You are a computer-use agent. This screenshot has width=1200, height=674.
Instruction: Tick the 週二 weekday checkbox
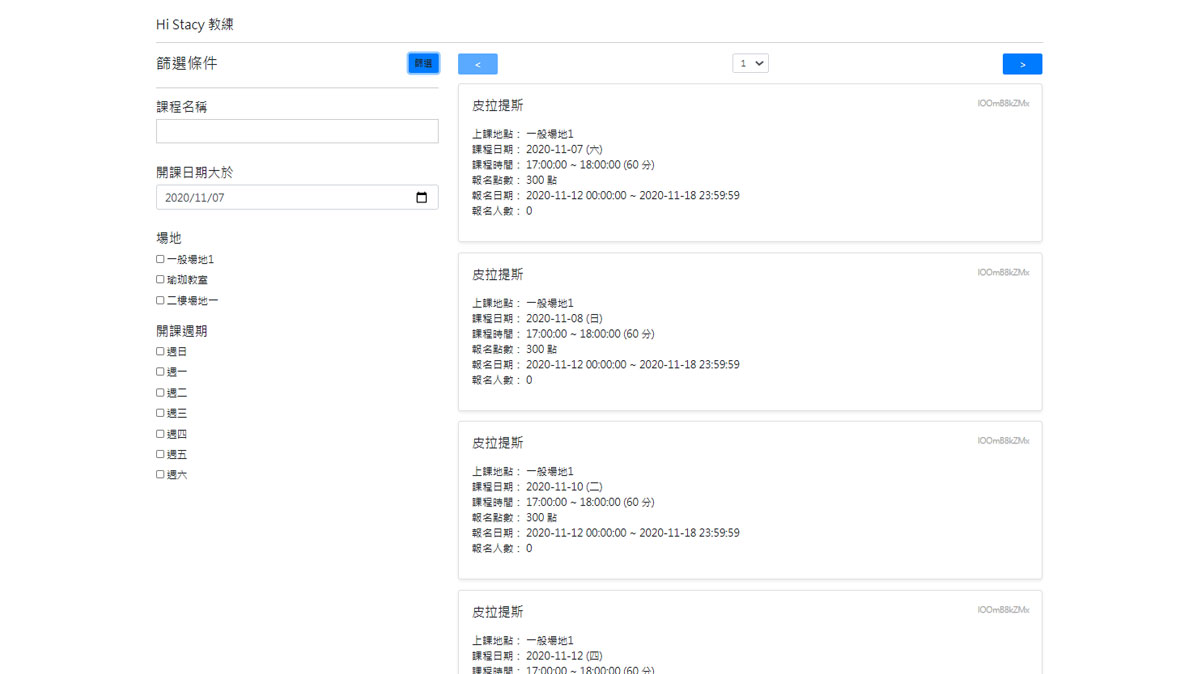(160, 393)
